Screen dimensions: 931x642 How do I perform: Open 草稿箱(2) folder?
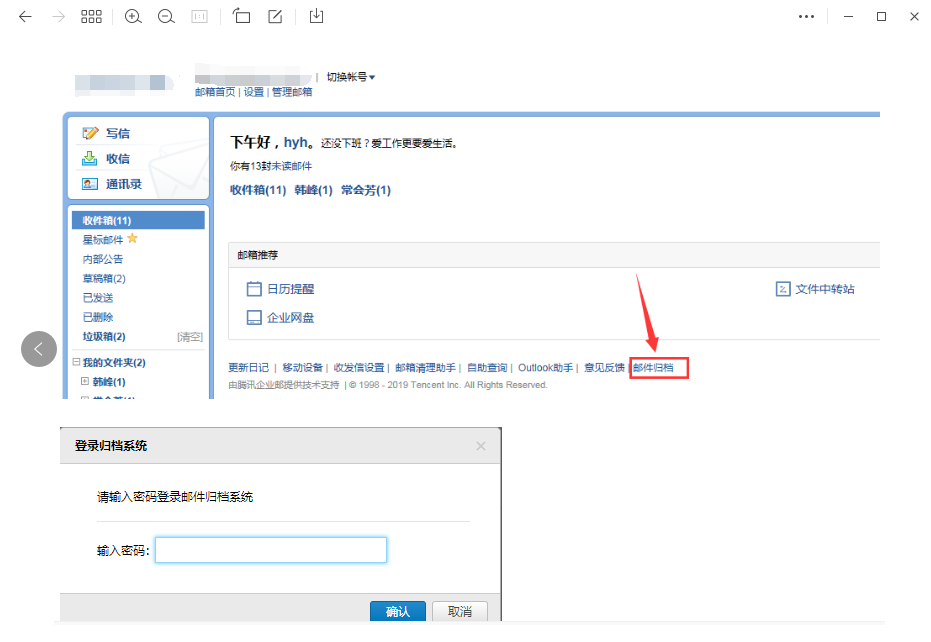point(104,279)
